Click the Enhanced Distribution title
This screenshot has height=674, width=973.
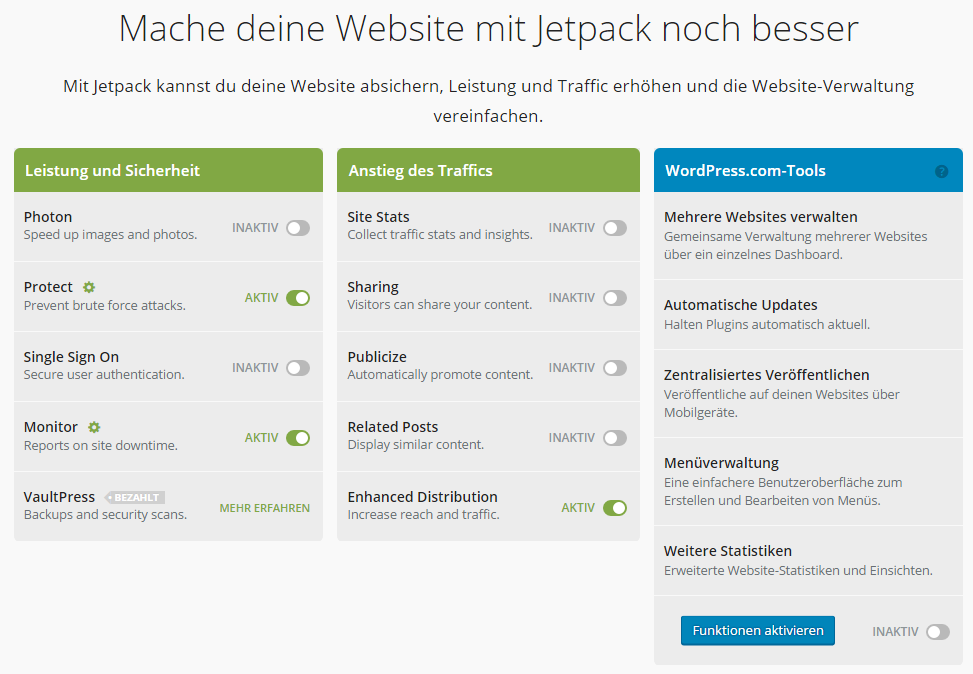tap(423, 497)
